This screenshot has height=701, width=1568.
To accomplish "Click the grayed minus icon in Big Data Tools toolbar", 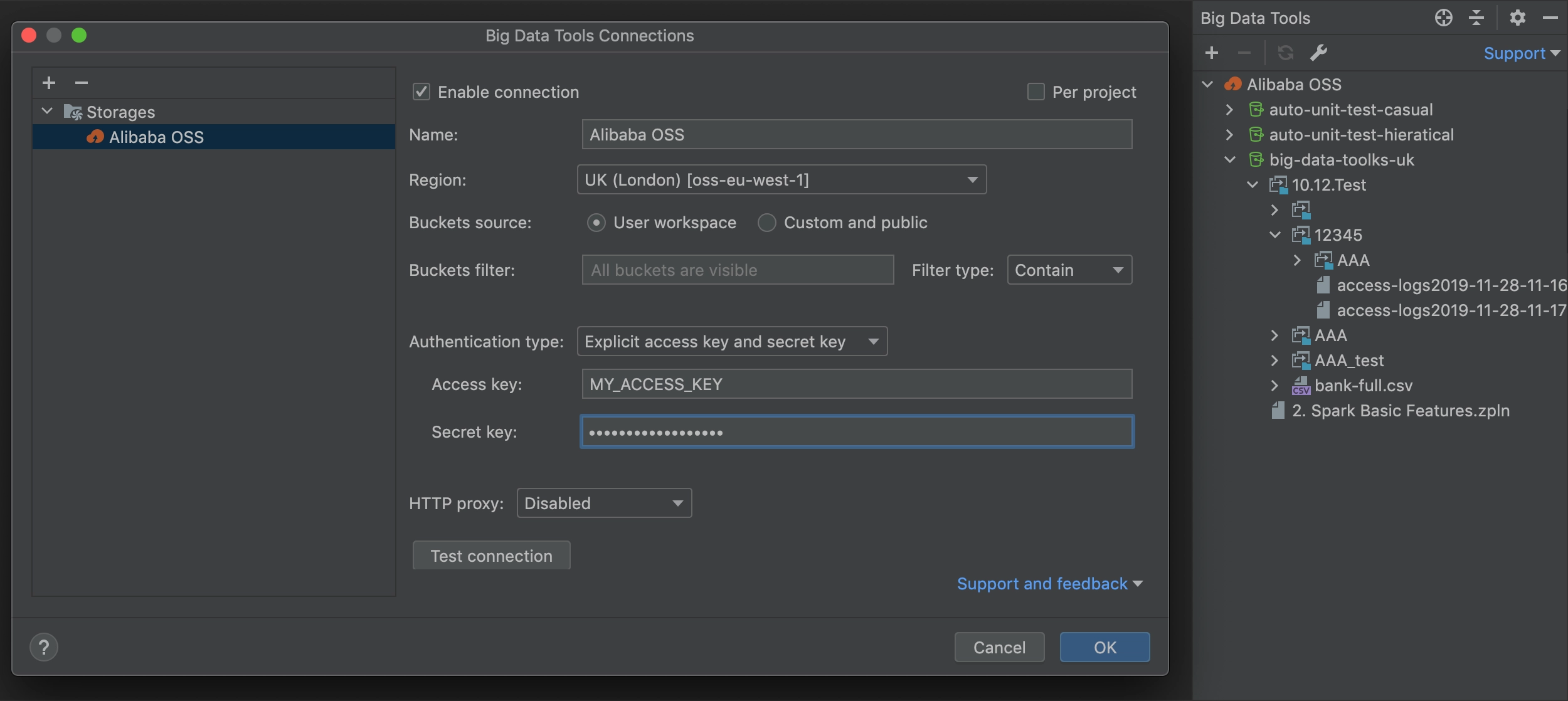I will 1244,53.
